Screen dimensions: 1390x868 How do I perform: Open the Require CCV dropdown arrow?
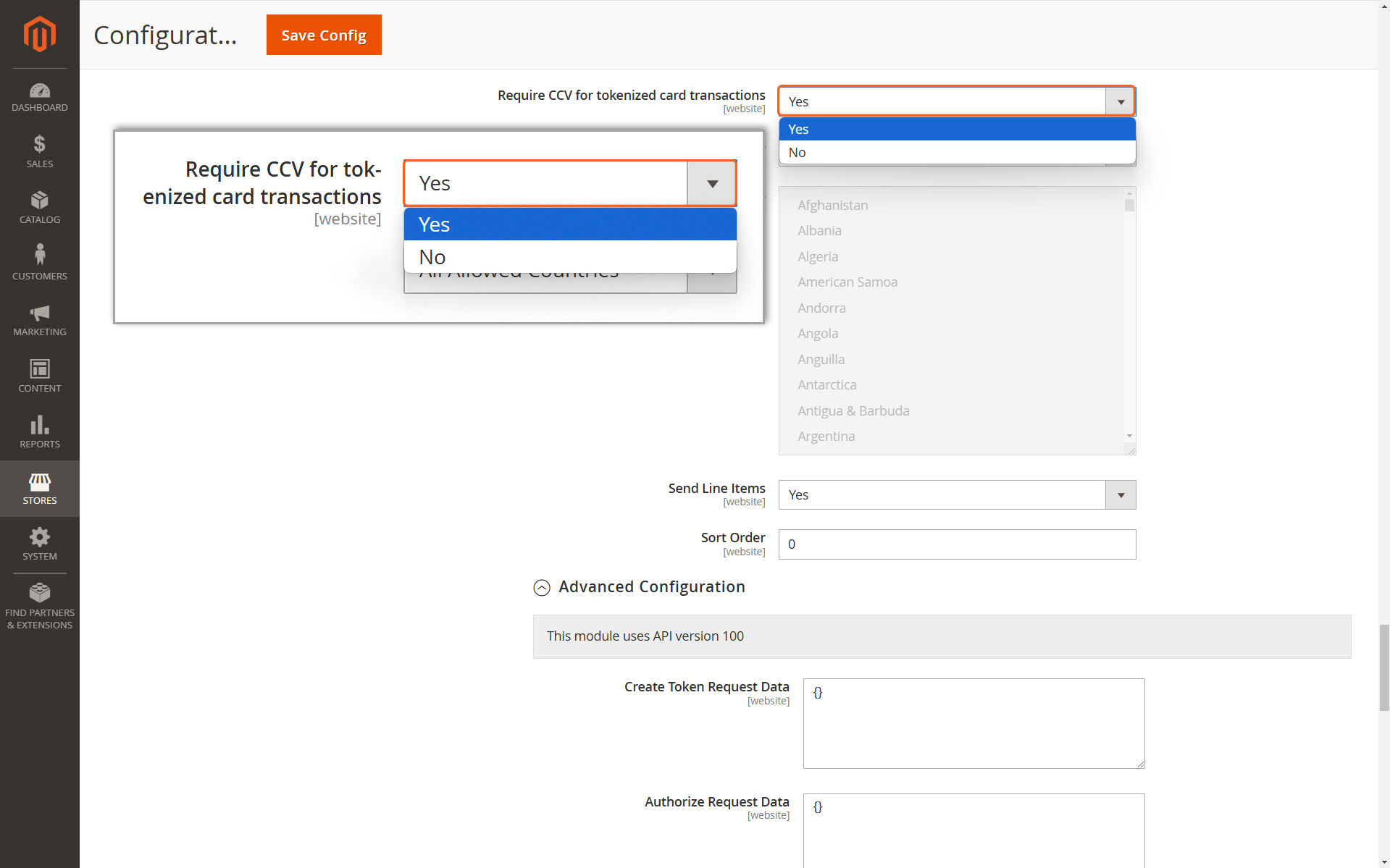[1121, 101]
